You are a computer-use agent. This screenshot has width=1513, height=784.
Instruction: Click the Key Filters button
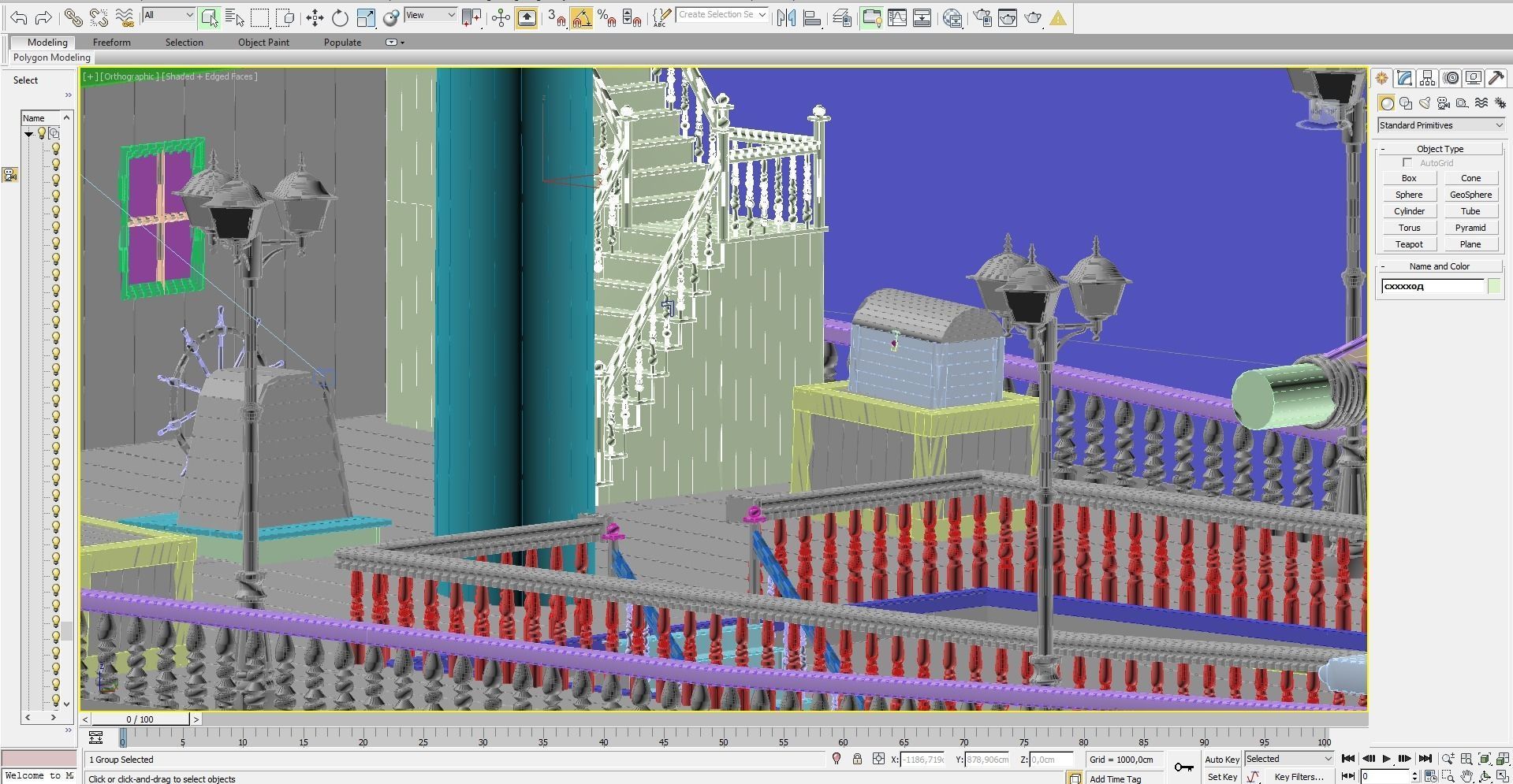(1299, 777)
